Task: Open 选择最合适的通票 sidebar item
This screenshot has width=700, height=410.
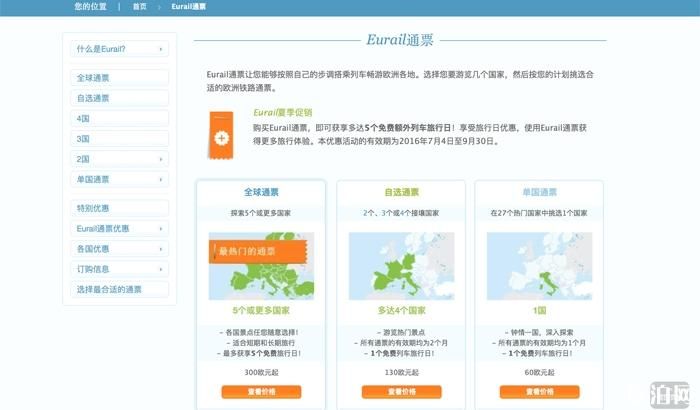Action: click(x=119, y=289)
